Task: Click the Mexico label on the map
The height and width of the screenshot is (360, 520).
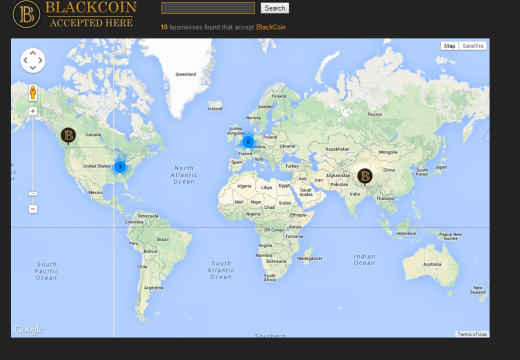Action: 95,192
